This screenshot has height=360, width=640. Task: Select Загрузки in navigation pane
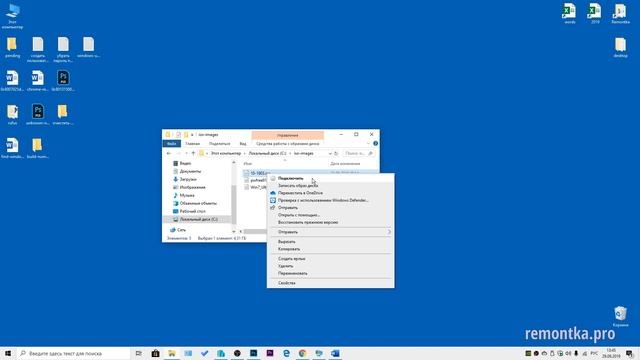[188, 179]
